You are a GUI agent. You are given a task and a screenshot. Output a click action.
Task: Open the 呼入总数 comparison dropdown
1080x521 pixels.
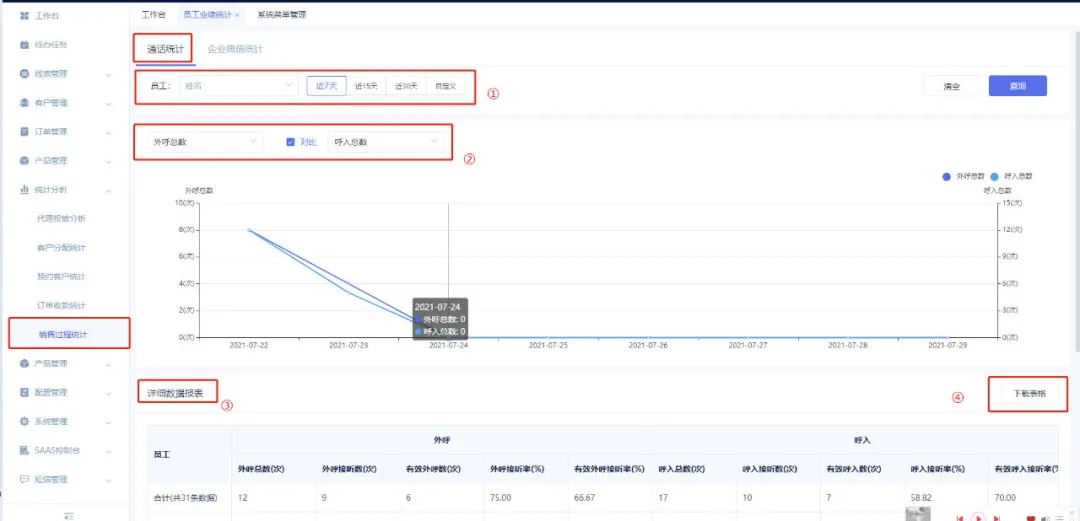coord(386,142)
